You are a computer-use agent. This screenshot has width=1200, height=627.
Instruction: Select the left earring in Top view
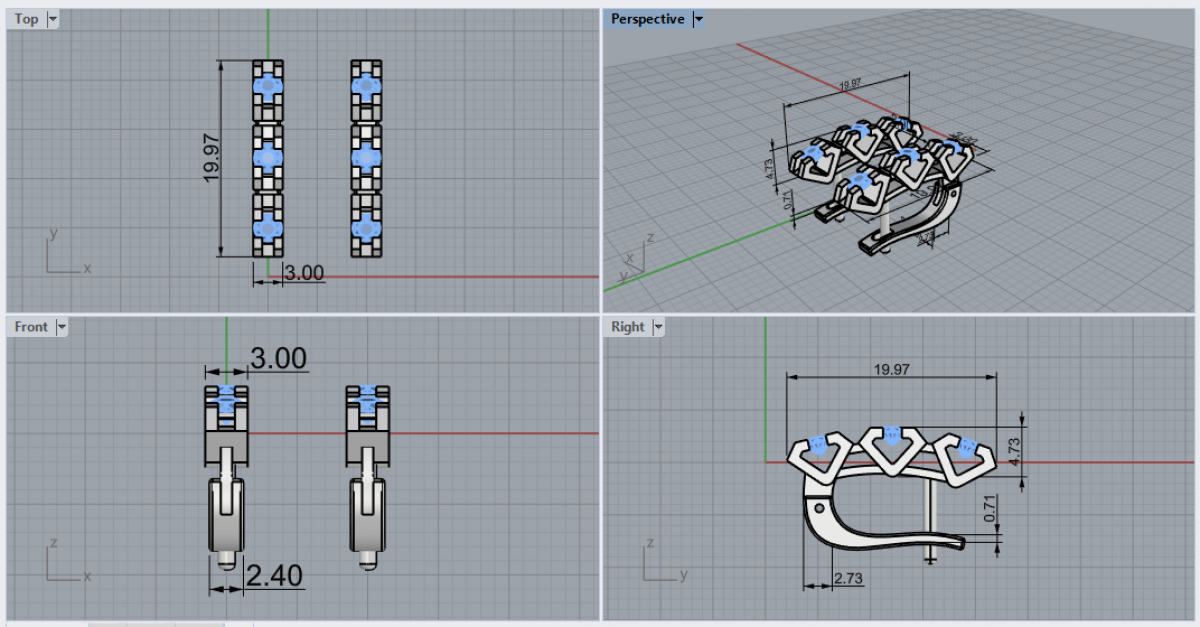pyautogui.click(x=268, y=157)
